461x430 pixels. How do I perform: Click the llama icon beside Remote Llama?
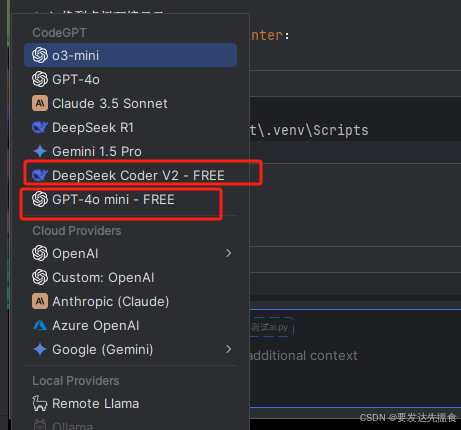click(x=40, y=403)
